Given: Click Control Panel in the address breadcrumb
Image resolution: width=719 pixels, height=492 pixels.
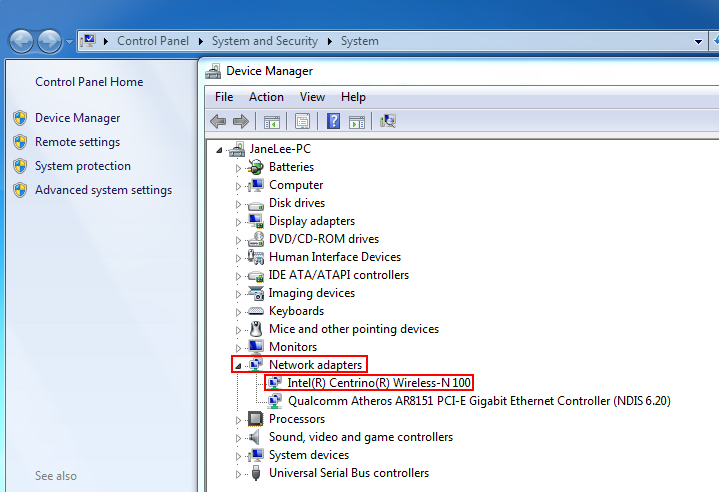Looking at the screenshot, I should [153, 41].
